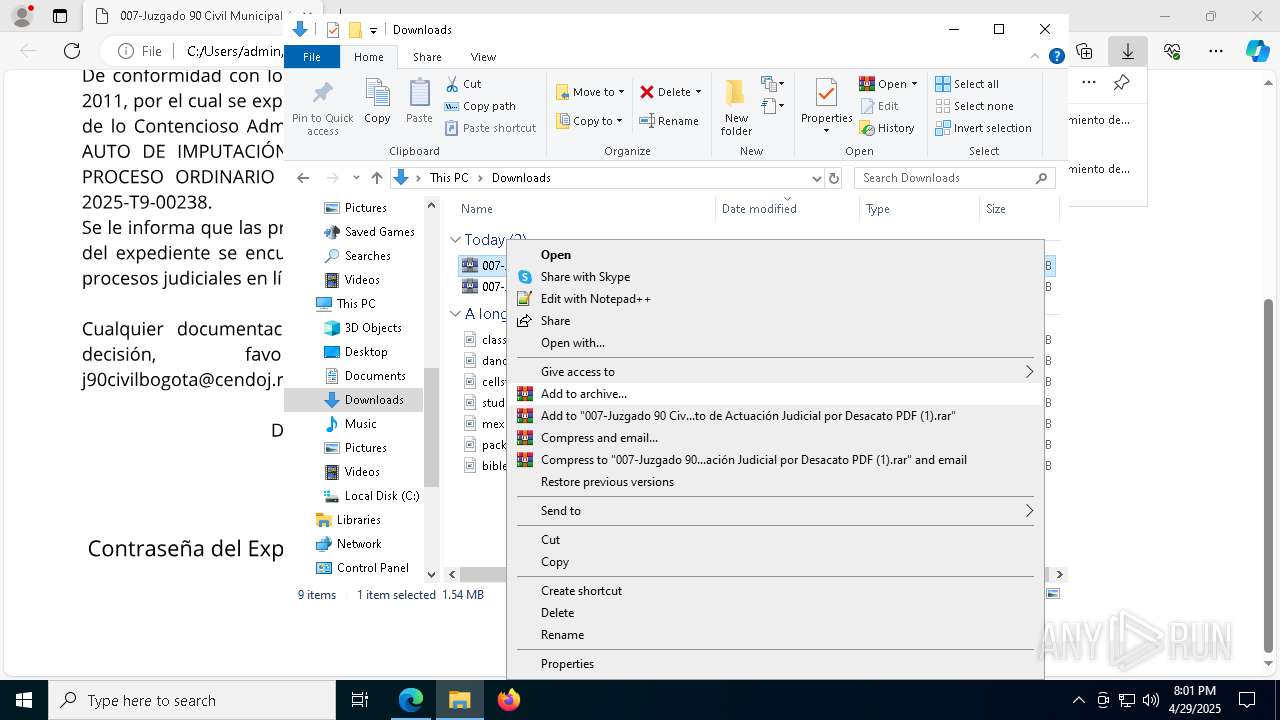Screen dimensions: 1280x720
Task: Open the Send to submenu
Action: pos(775,511)
